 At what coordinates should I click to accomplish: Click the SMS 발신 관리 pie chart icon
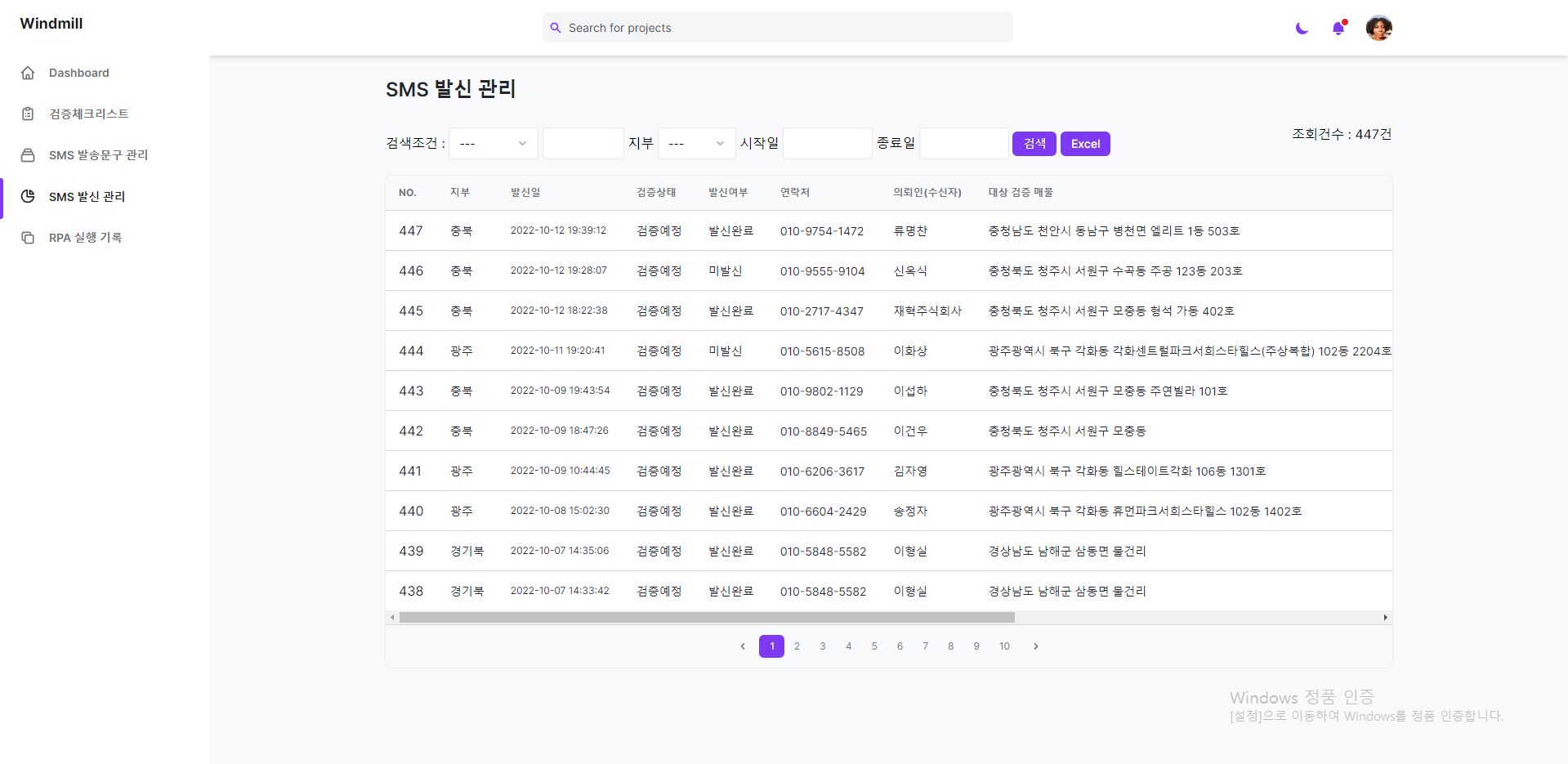point(28,196)
